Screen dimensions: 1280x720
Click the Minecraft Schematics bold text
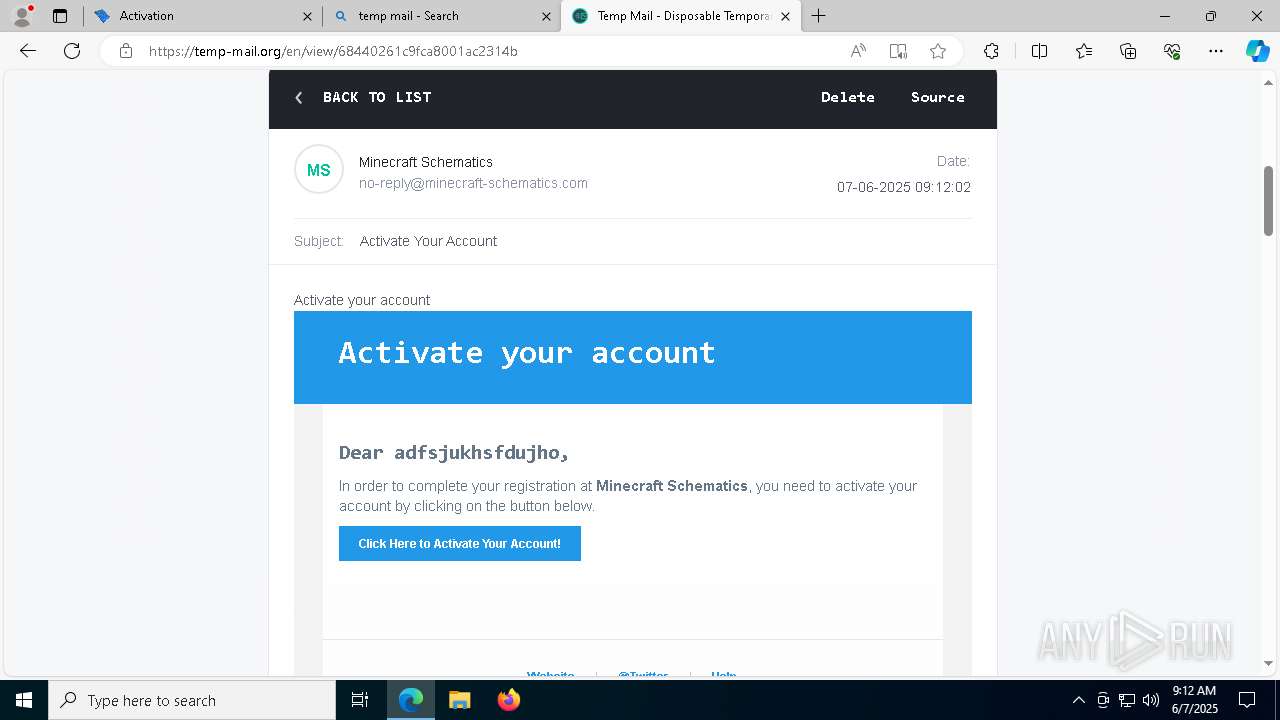point(672,486)
